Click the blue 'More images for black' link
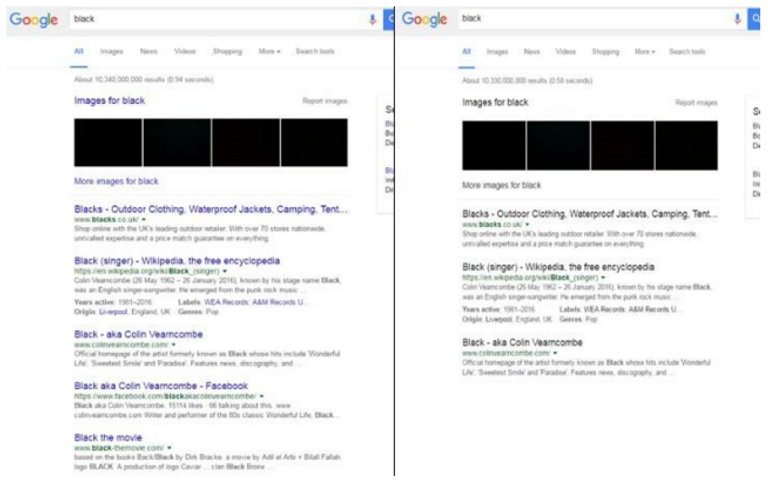 116,182
